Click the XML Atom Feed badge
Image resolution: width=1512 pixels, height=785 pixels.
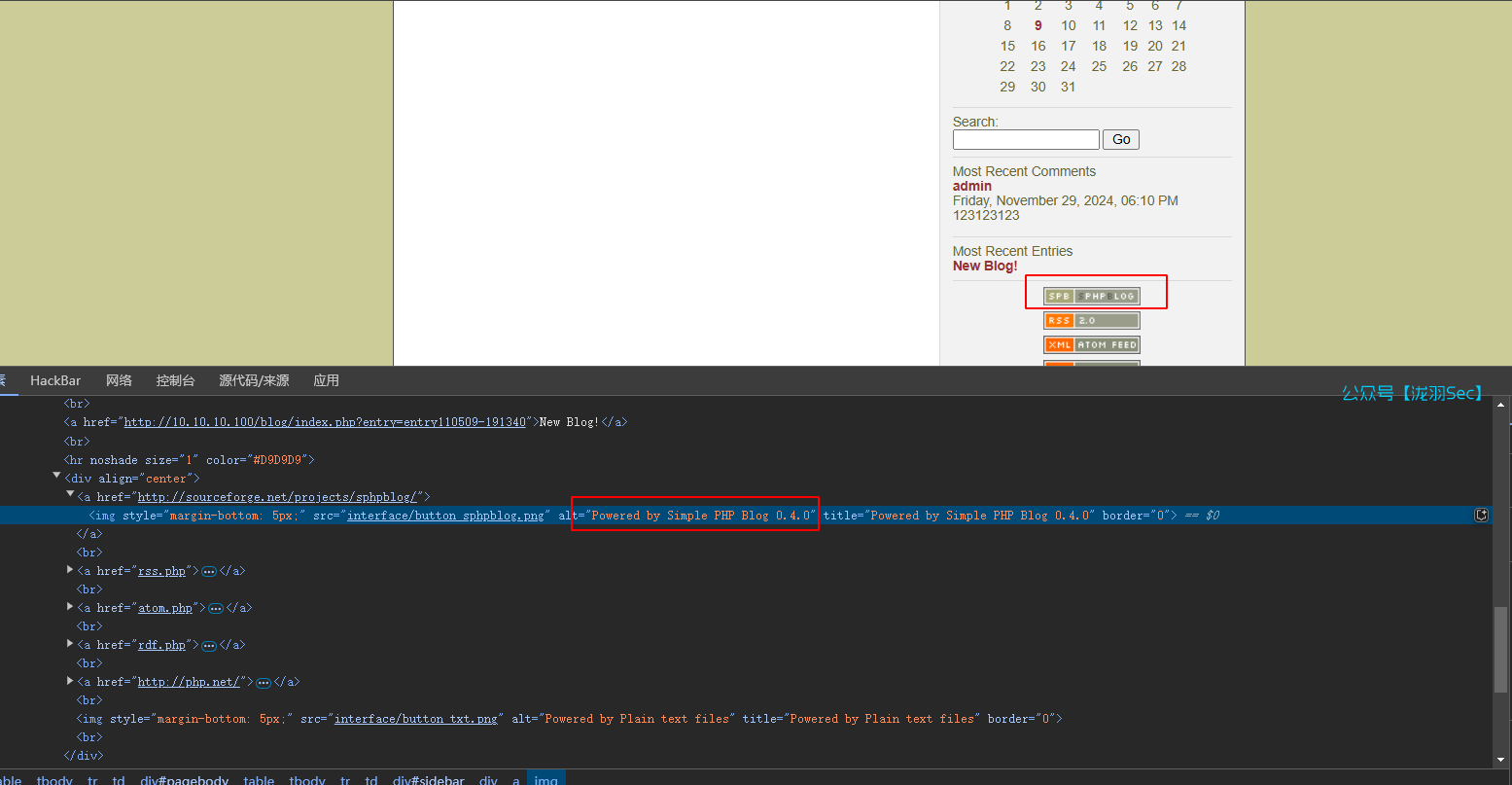pyautogui.click(x=1091, y=344)
